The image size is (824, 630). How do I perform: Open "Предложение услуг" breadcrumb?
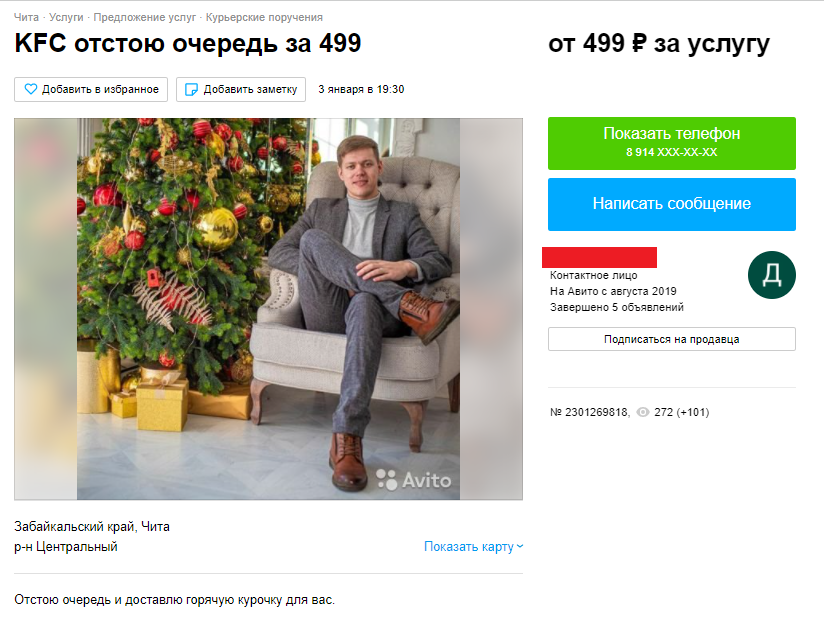(x=145, y=17)
